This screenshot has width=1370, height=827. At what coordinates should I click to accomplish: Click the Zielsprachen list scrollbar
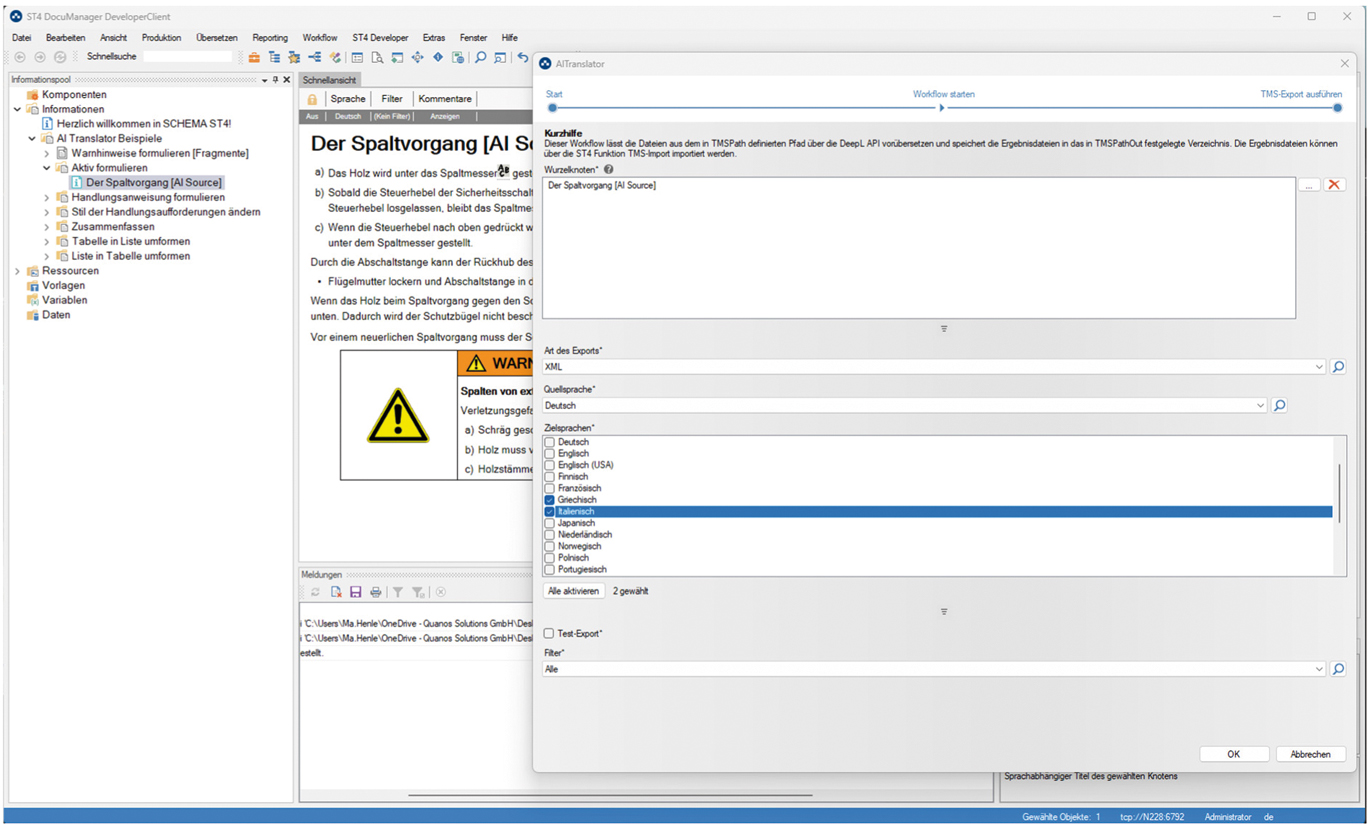[x=1339, y=490]
